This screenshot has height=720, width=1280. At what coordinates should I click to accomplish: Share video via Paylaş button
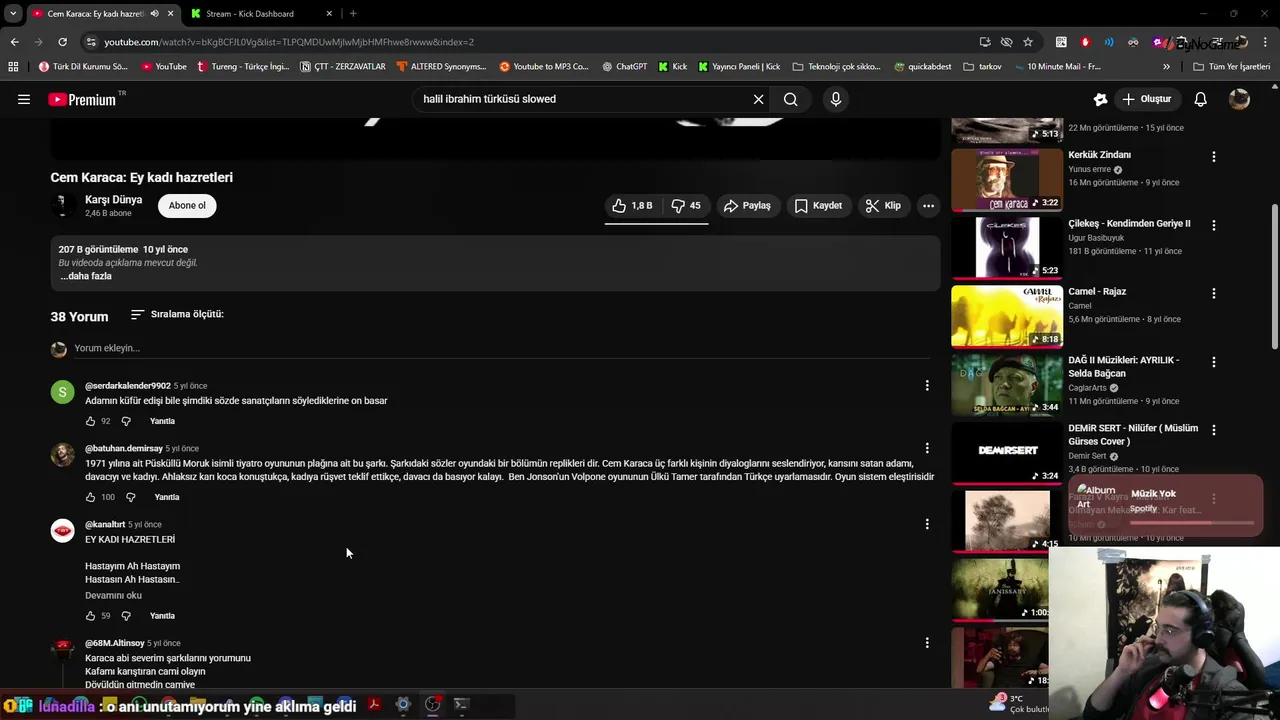pos(747,205)
